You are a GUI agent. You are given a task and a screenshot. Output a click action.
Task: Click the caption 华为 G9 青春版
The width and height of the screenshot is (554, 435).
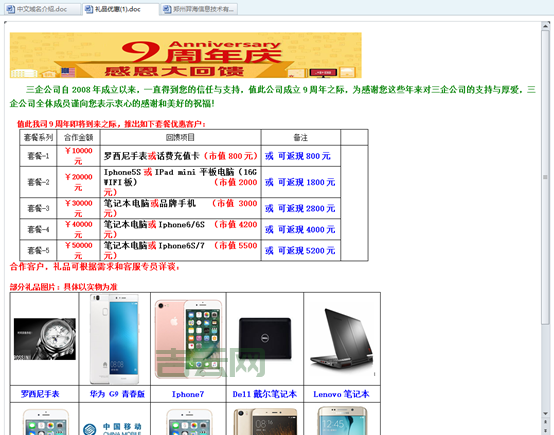pos(117,394)
